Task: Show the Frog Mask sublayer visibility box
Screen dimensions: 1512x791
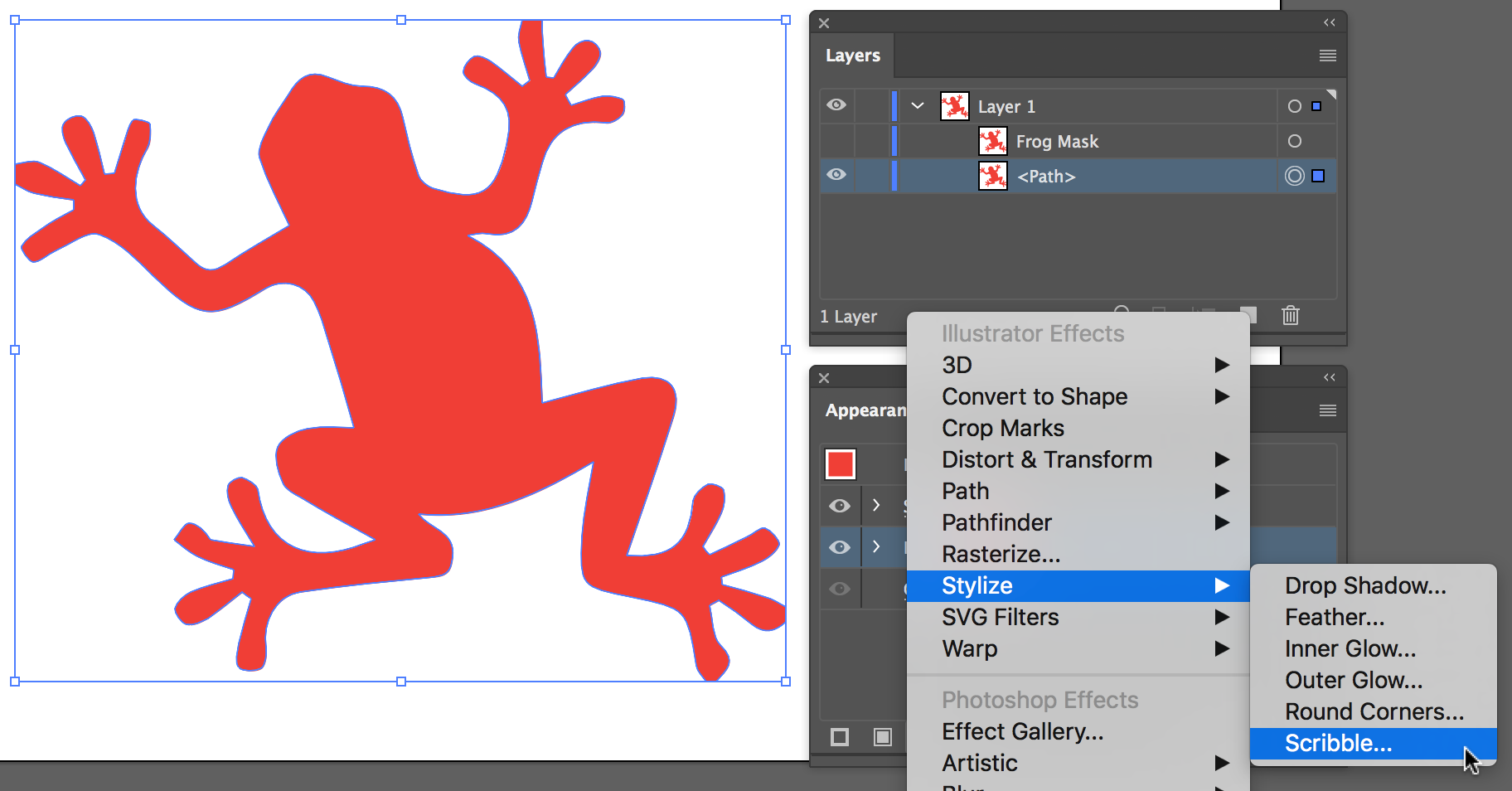Action: coord(836,142)
